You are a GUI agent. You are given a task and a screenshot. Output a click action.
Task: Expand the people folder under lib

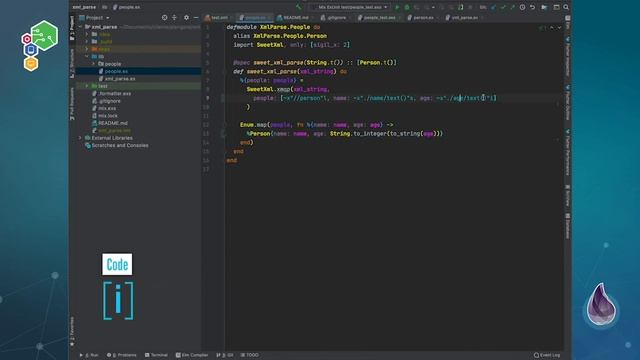93,64
